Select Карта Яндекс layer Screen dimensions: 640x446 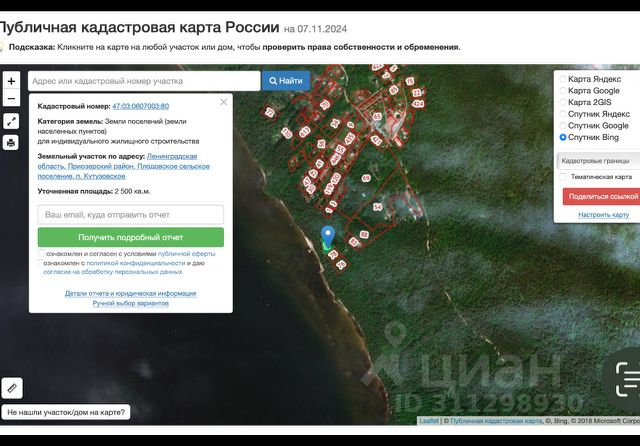562,79
